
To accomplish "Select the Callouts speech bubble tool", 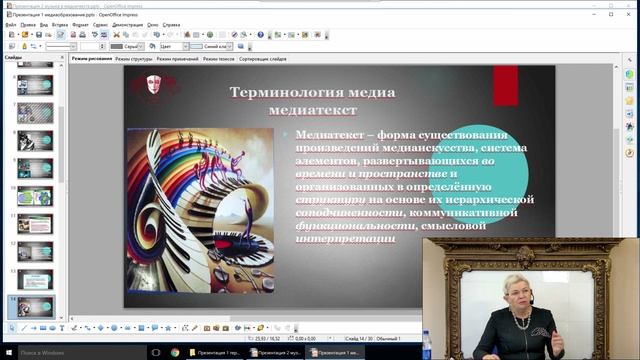I will click(155, 328).
